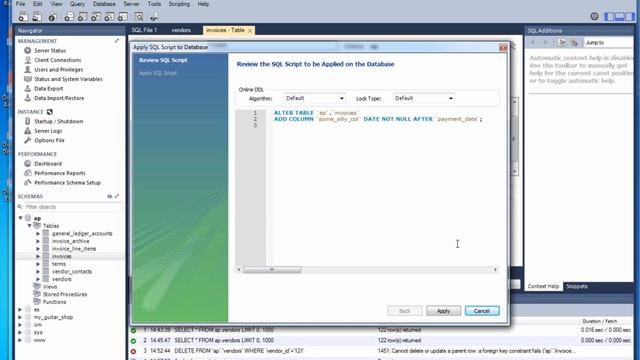Click the Filter objects search field

click(x=73, y=207)
